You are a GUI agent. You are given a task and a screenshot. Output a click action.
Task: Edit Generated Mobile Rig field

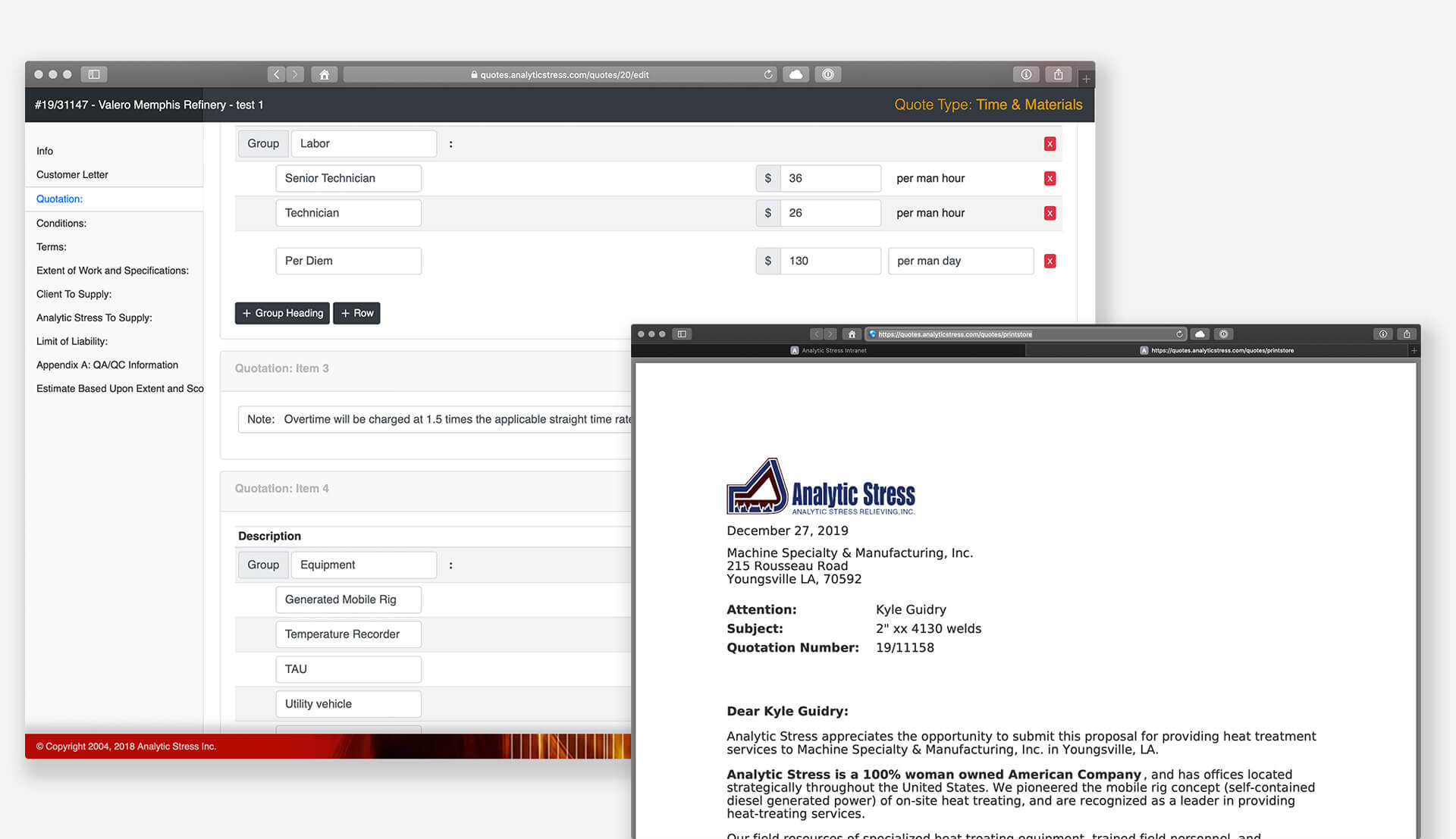348,600
